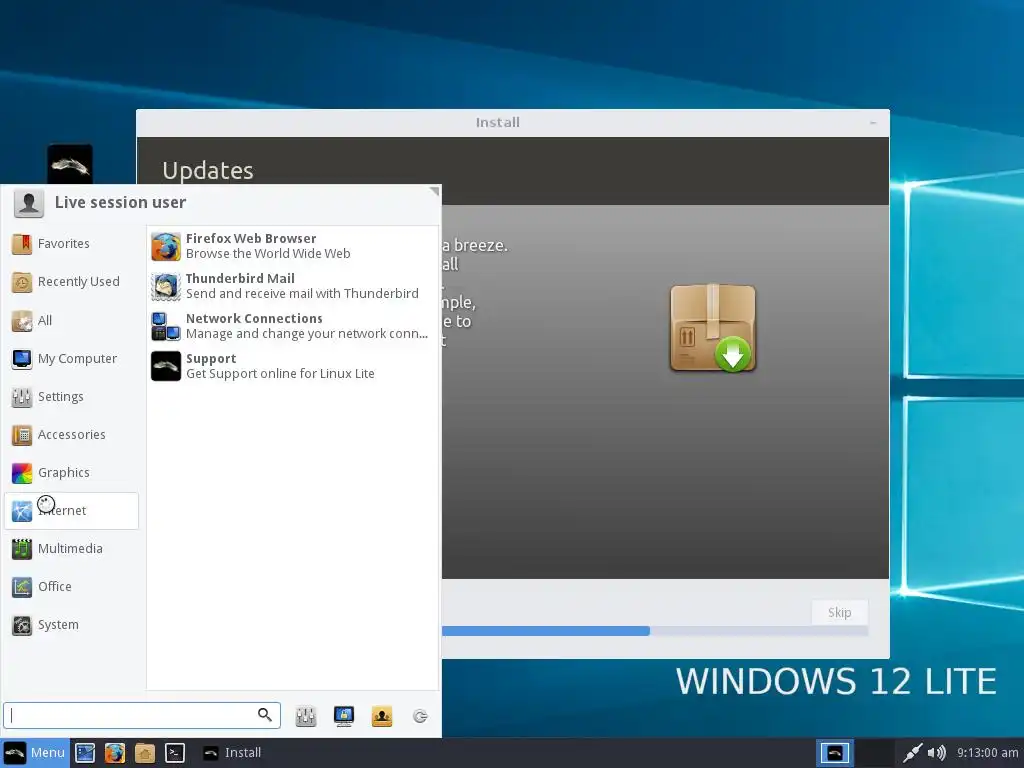Click the volume speaker tray icon
The height and width of the screenshot is (768, 1024).
(936, 753)
